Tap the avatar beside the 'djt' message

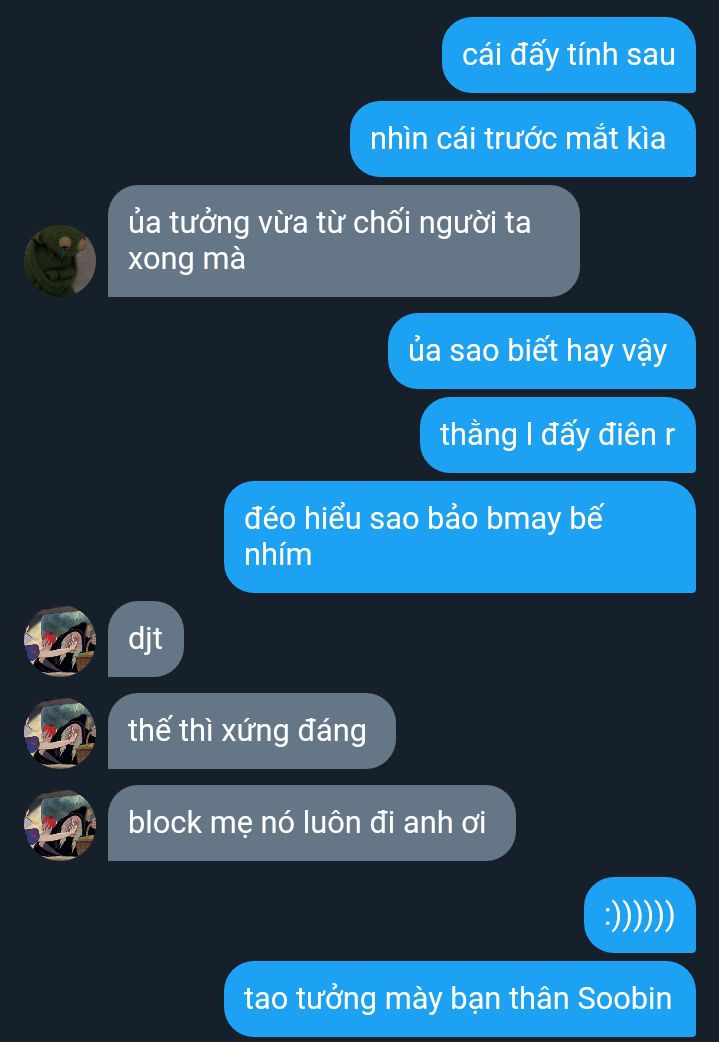[x=60, y=641]
